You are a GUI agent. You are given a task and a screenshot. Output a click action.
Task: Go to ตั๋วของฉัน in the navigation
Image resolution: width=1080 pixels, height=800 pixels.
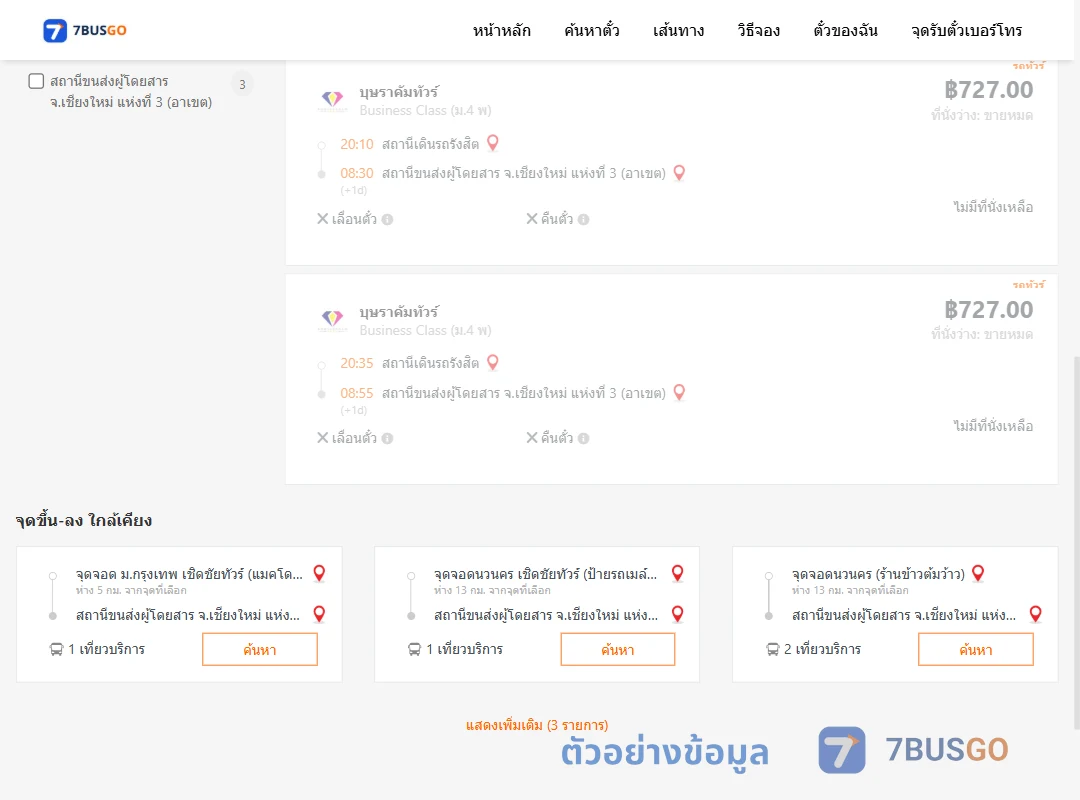(845, 30)
